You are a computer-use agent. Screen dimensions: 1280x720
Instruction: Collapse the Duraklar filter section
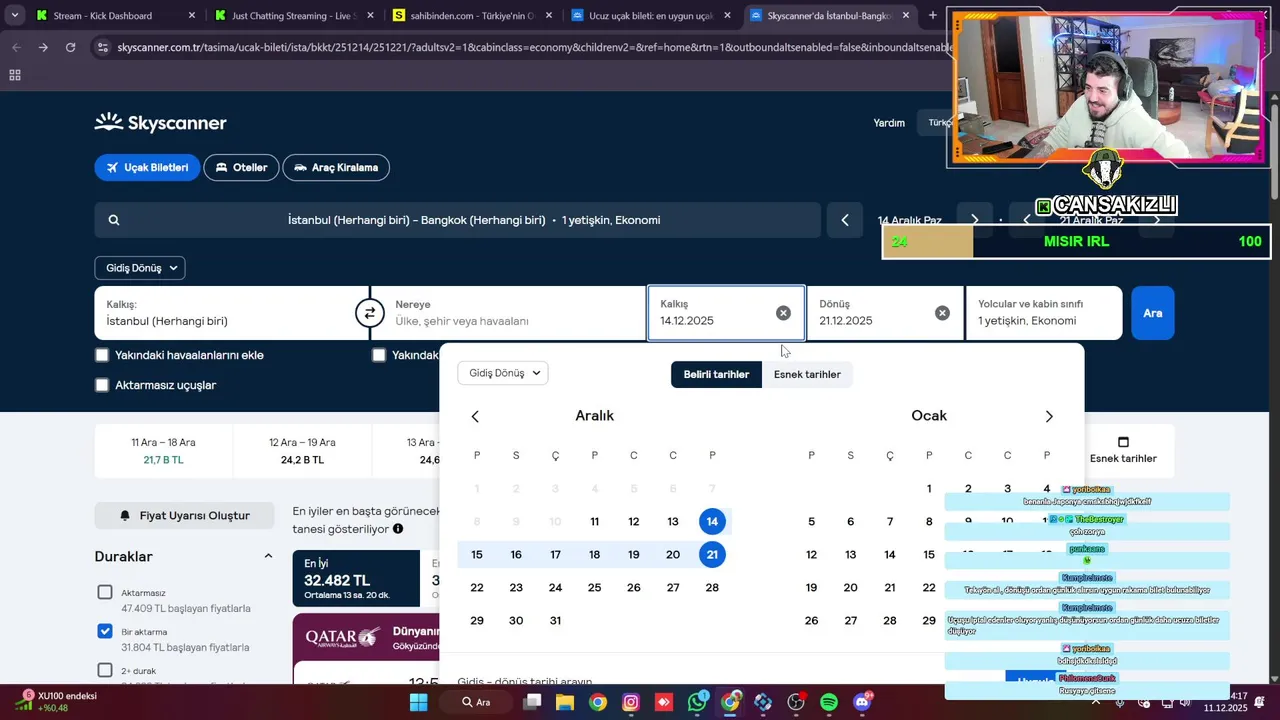[x=268, y=556]
